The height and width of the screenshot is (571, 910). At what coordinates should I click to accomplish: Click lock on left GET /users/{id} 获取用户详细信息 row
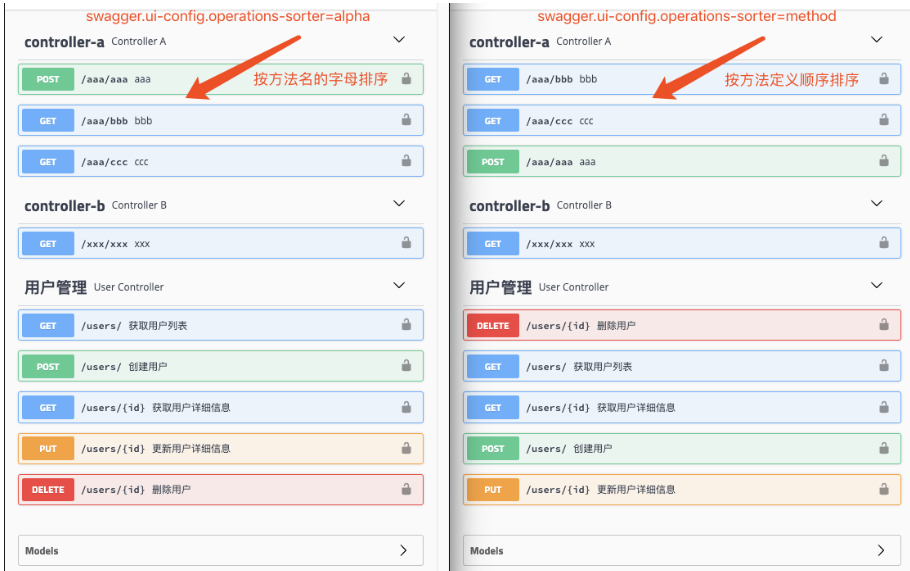(406, 407)
